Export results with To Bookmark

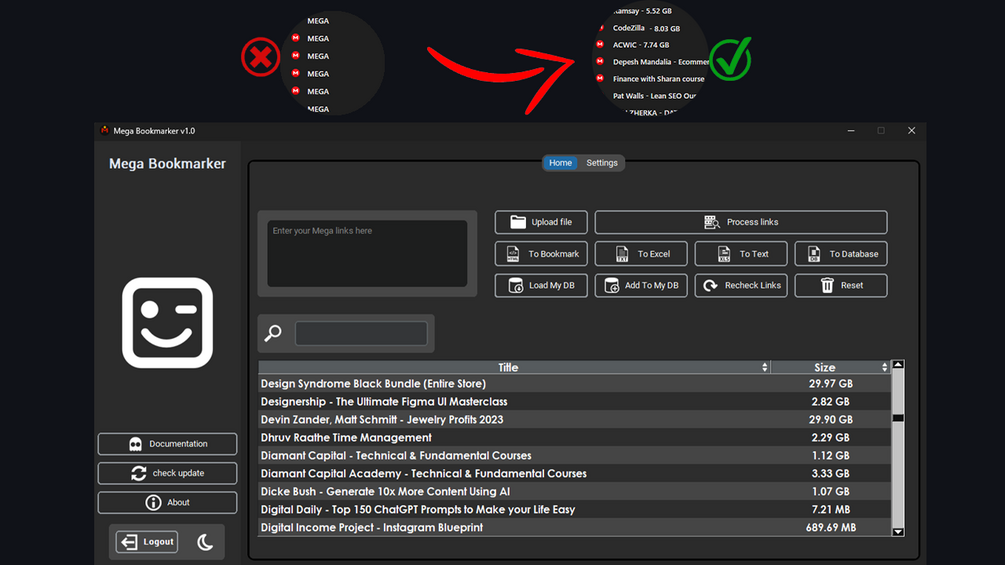[x=541, y=254]
